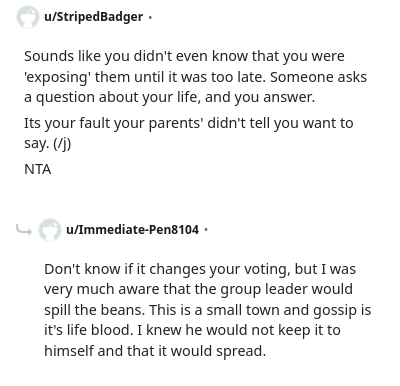Click the phrase 'spill the beans'
Screen dimensions: 400x386
[x=94, y=310]
